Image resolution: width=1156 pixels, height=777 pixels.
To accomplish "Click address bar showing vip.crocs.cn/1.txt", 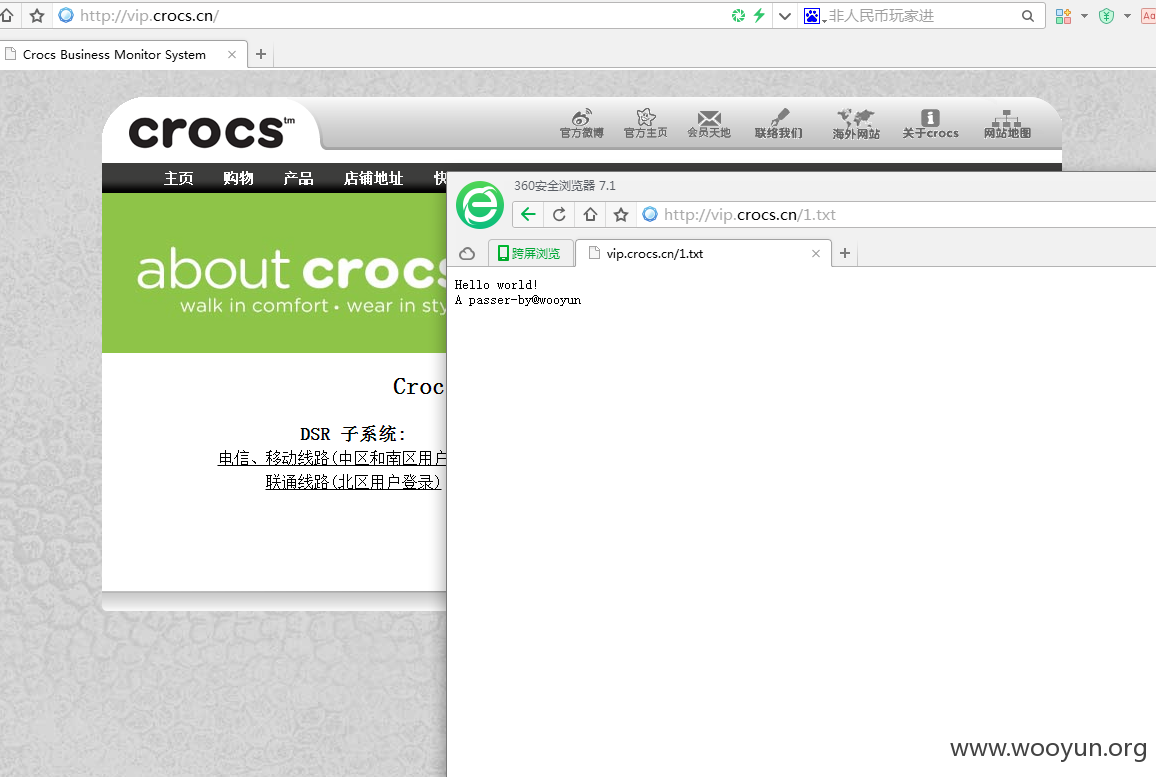I will tap(896, 215).
